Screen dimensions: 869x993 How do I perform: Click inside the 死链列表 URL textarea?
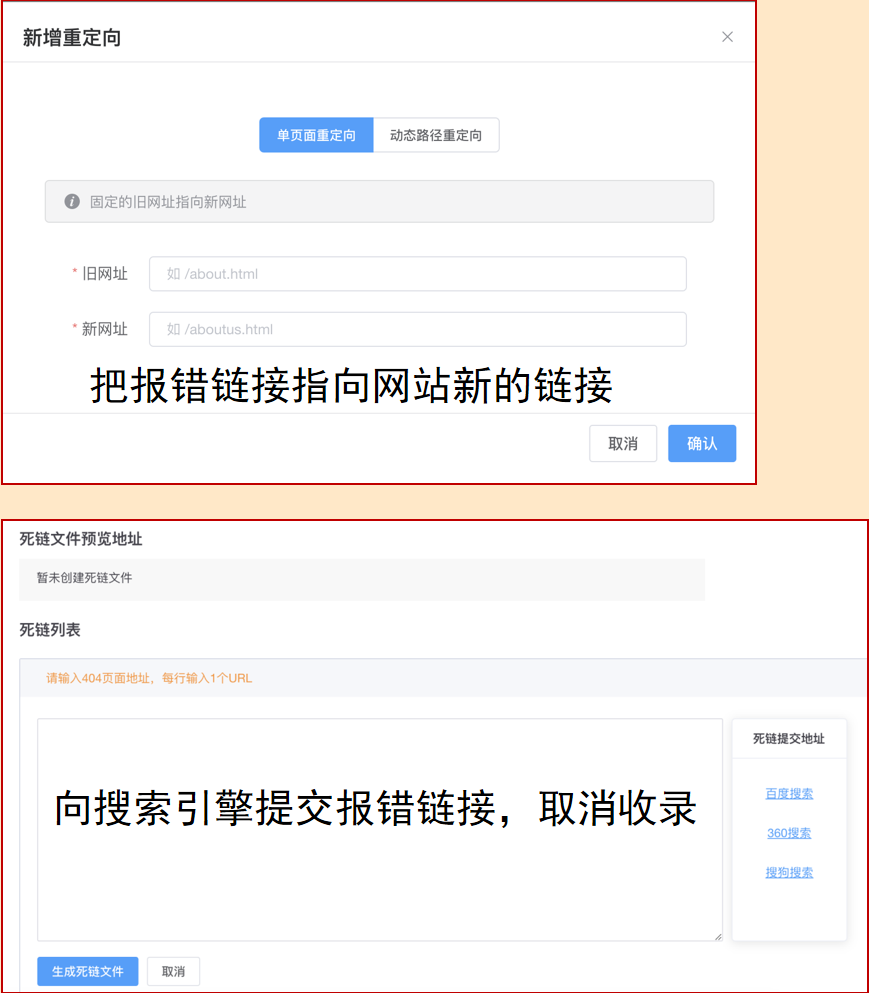pyautogui.click(x=379, y=830)
